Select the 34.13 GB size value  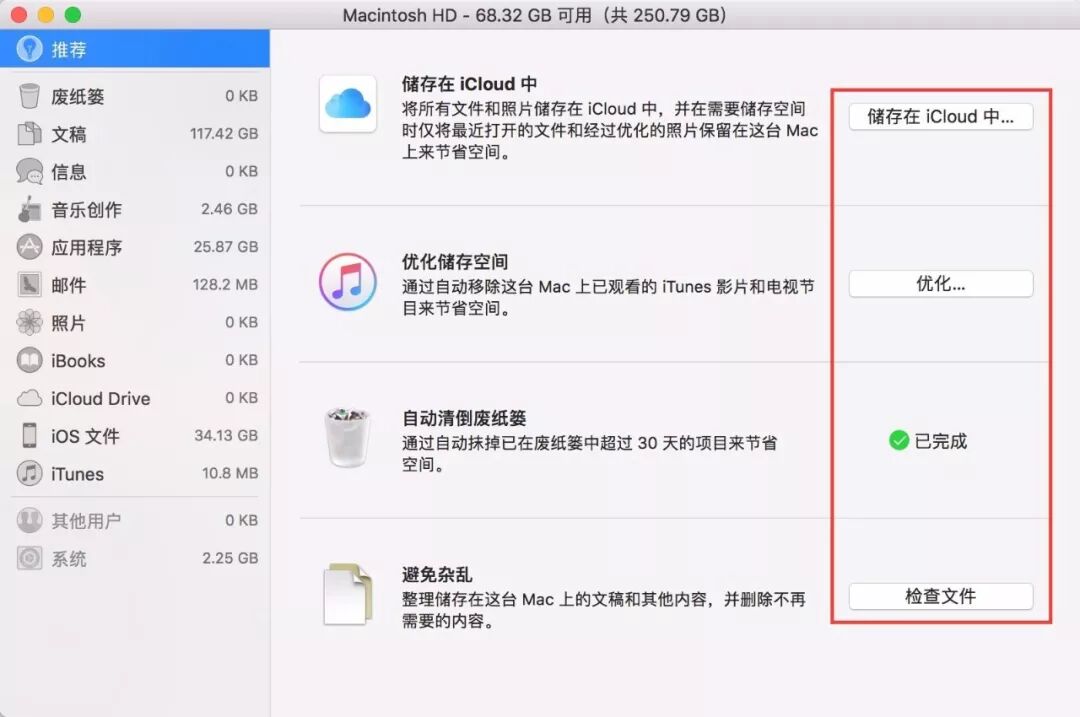tap(226, 435)
